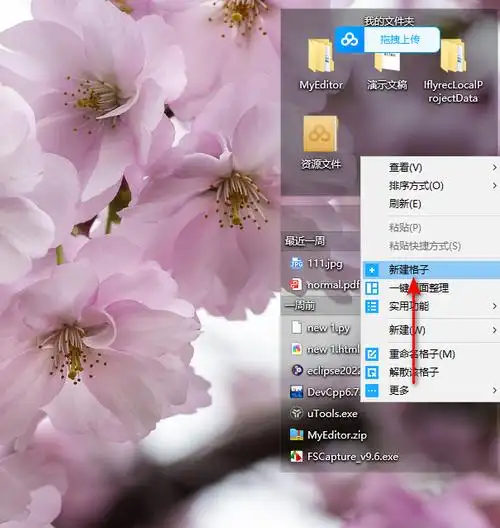Select 粘贴(P) in the context menu
The height and width of the screenshot is (528, 500).
point(430,228)
